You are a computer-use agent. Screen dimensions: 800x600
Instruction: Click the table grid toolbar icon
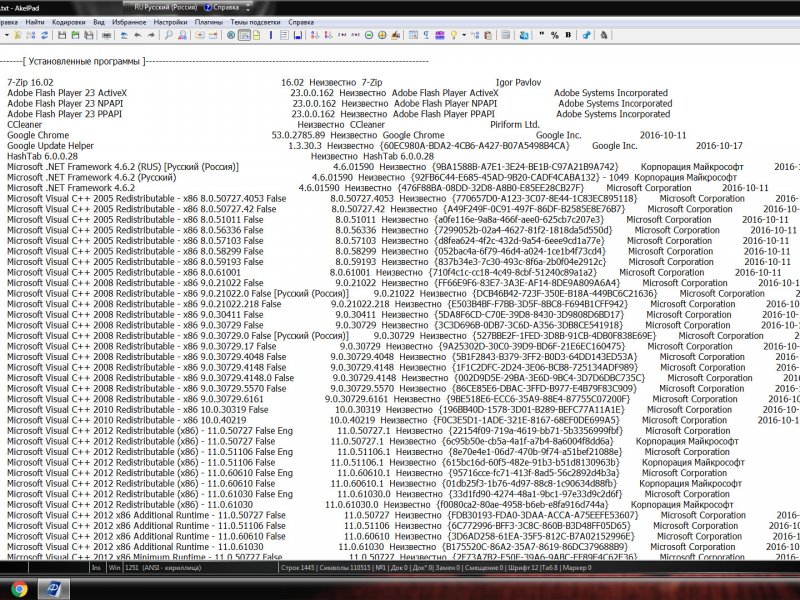pos(413,35)
